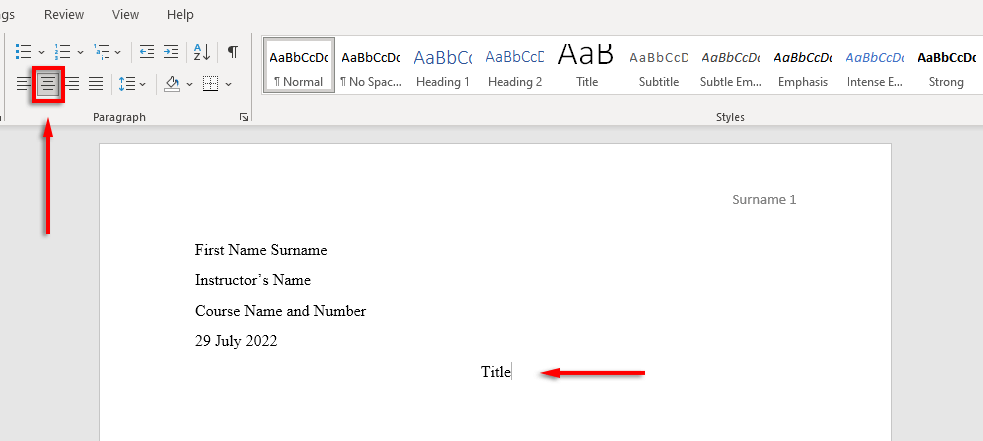Viewport: 983px width, 441px height.
Task: Toggle Center alignment button
Action: click(x=48, y=83)
